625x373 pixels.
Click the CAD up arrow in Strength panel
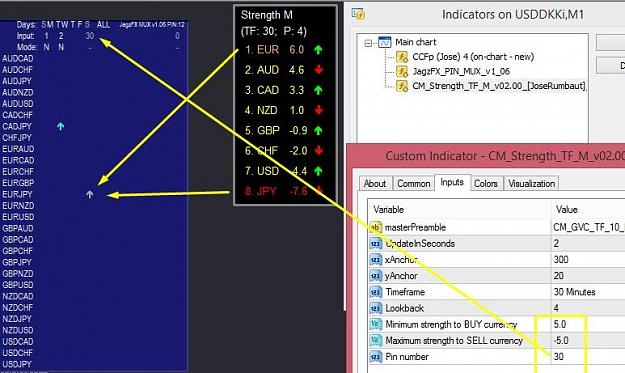pos(318,90)
